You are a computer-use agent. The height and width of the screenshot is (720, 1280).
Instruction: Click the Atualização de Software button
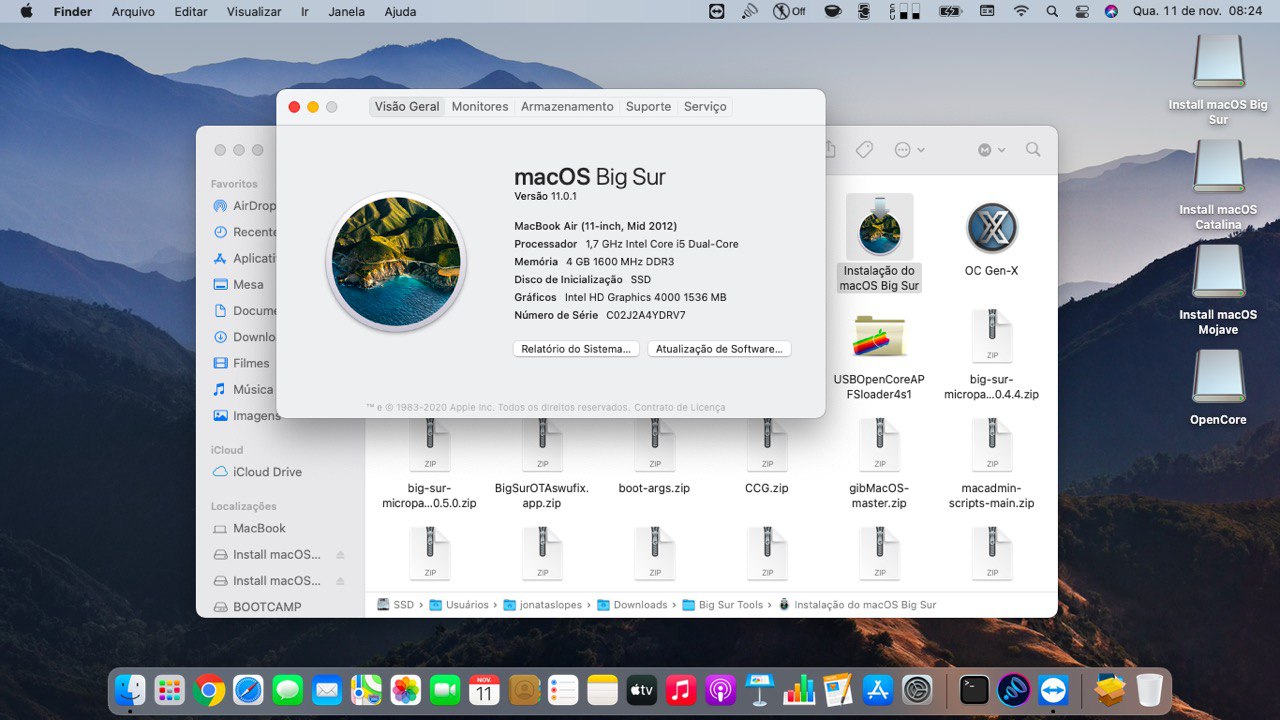click(719, 349)
